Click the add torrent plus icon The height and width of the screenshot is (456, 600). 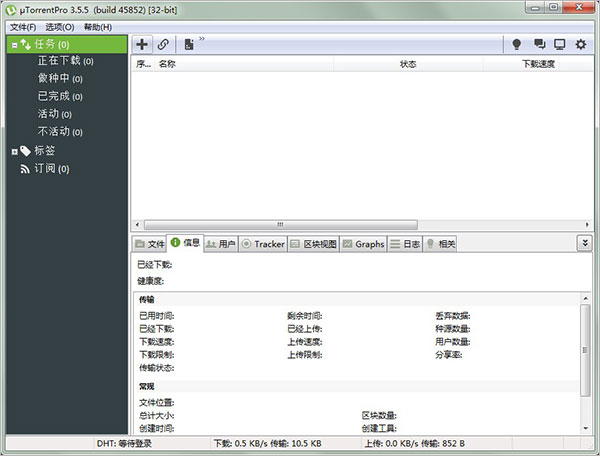(142, 44)
